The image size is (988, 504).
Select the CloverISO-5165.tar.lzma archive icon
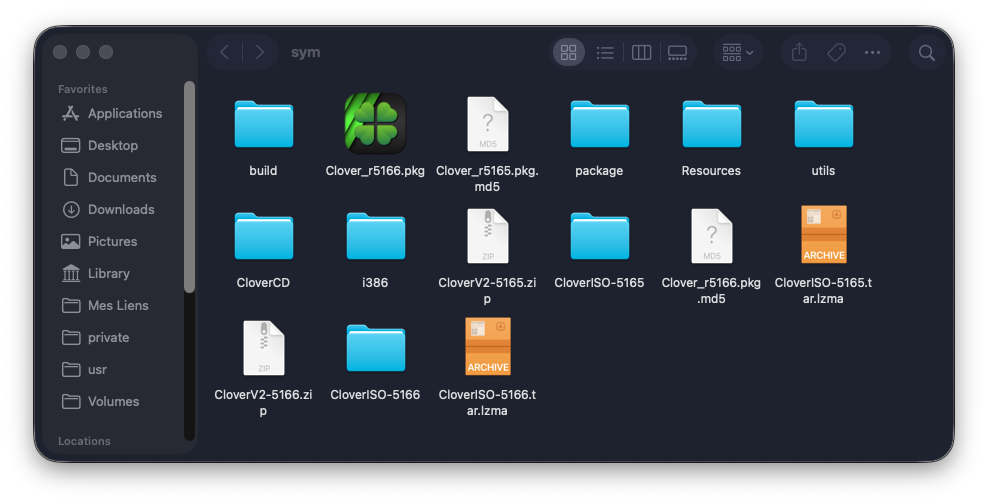pos(824,234)
